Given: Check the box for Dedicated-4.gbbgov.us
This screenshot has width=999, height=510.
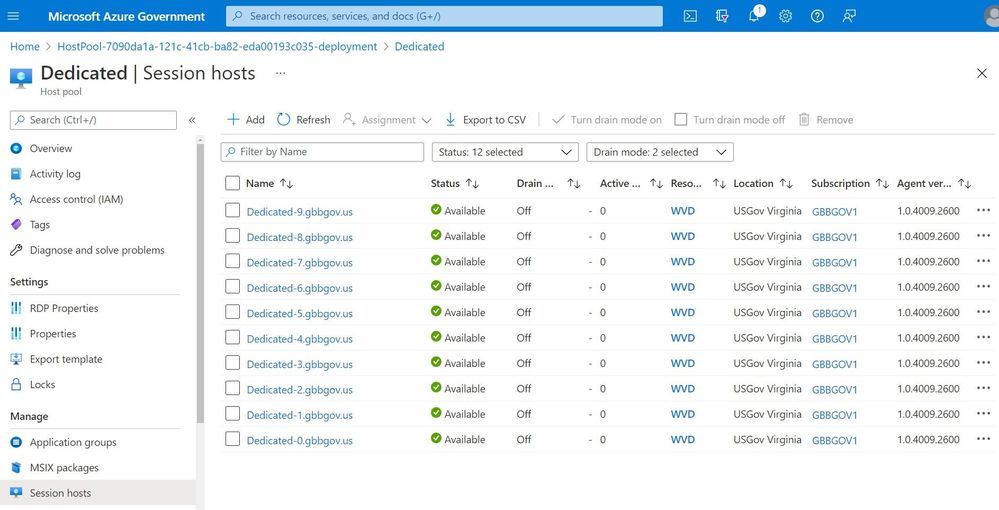Looking at the screenshot, I should [x=233, y=337].
